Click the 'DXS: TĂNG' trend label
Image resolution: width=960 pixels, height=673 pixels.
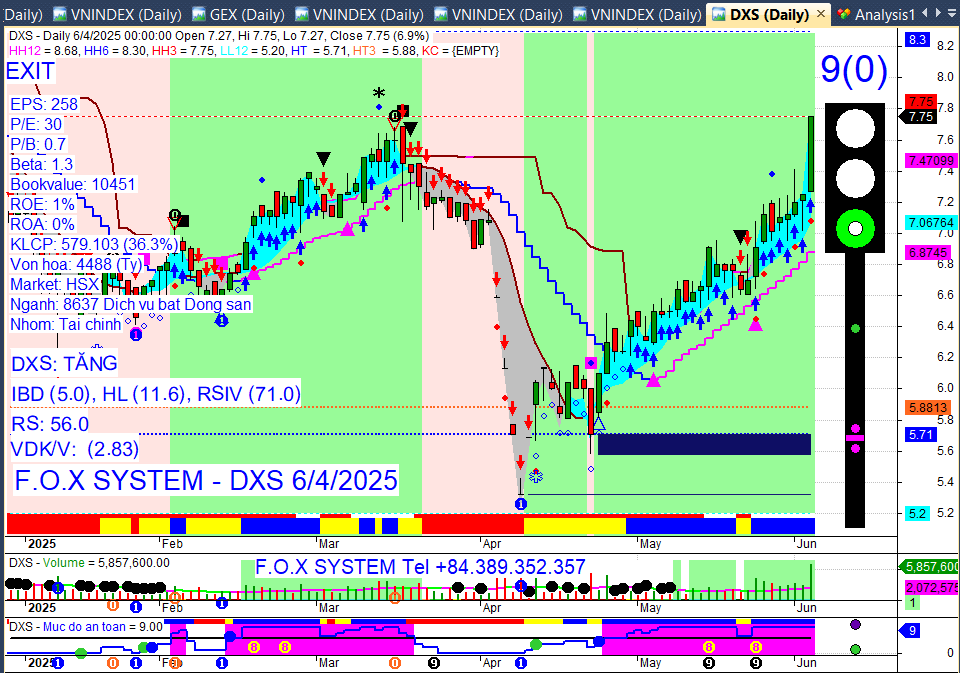click(x=64, y=364)
